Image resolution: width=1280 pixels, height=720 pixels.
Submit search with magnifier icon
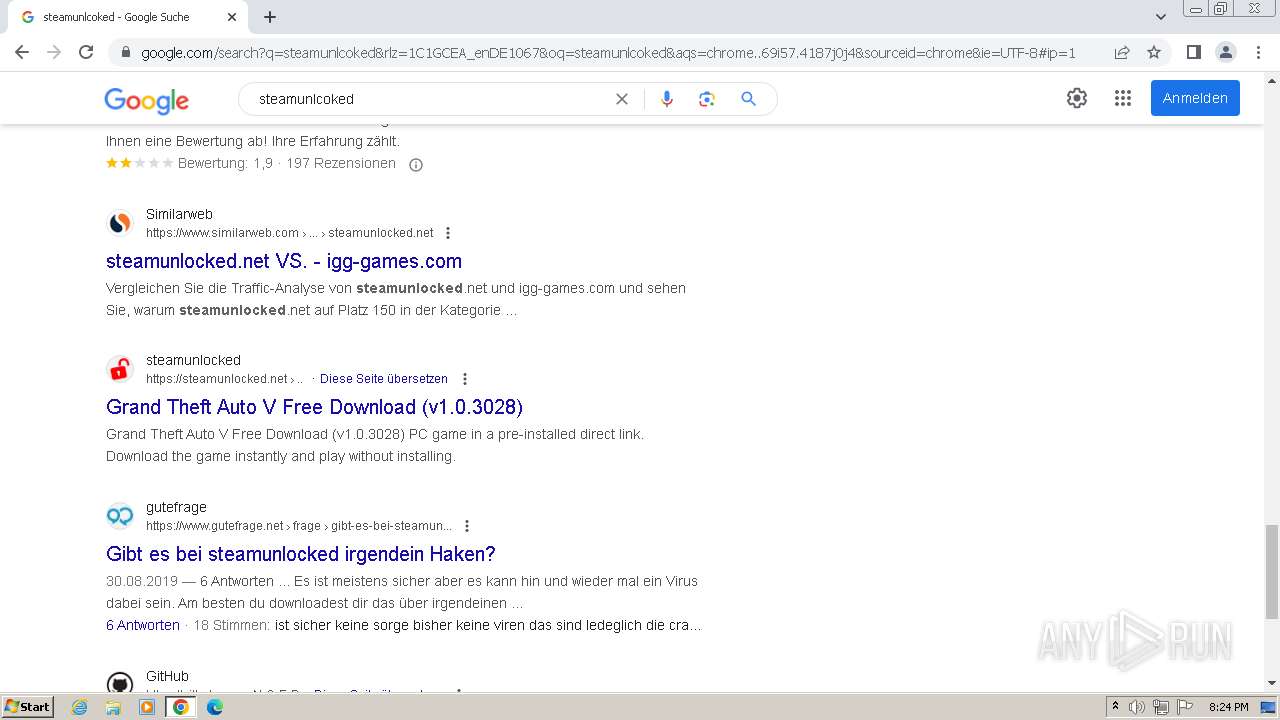pos(748,99)
